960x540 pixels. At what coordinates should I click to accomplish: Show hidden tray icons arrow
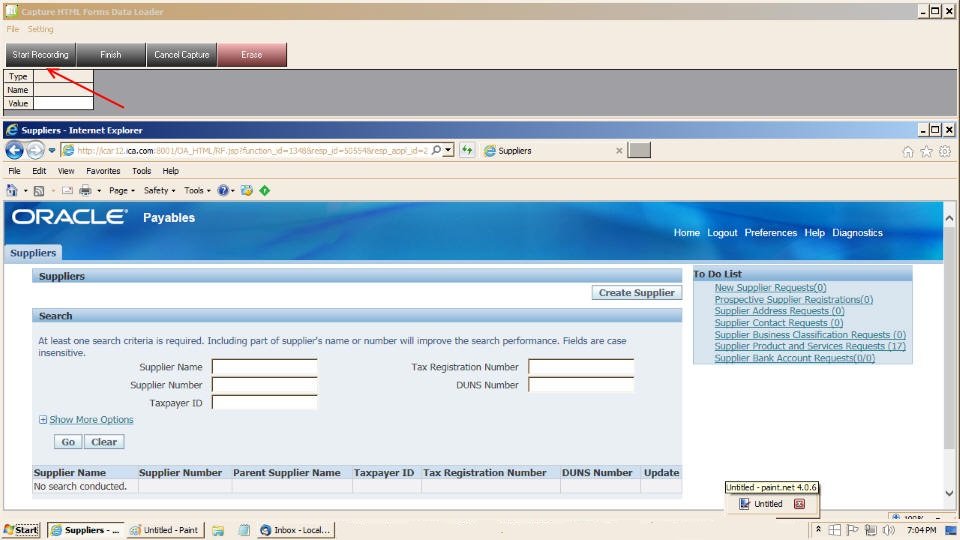818,529
